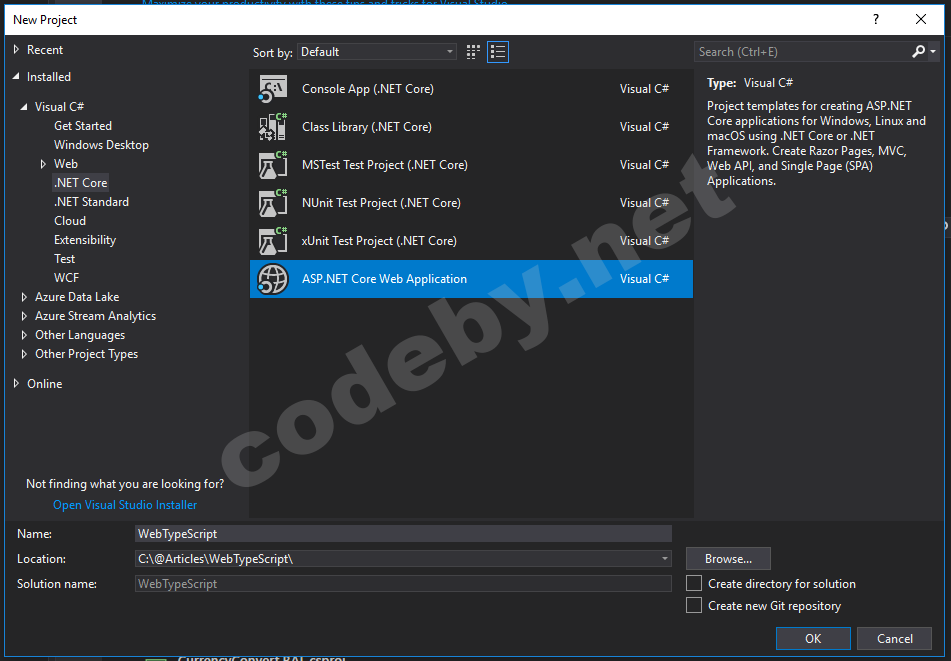
Task: Select the MSTest Test Project template icon
Action: 273,165
